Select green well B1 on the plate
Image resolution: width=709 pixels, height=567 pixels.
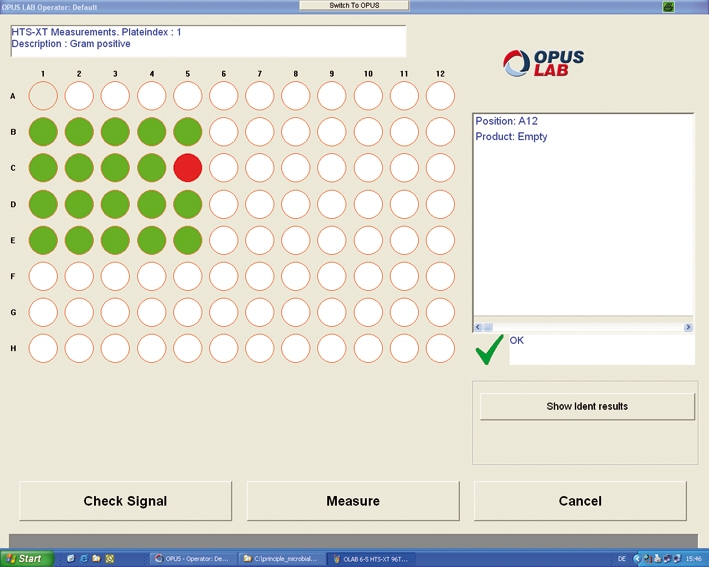click(x=43, y=132)
